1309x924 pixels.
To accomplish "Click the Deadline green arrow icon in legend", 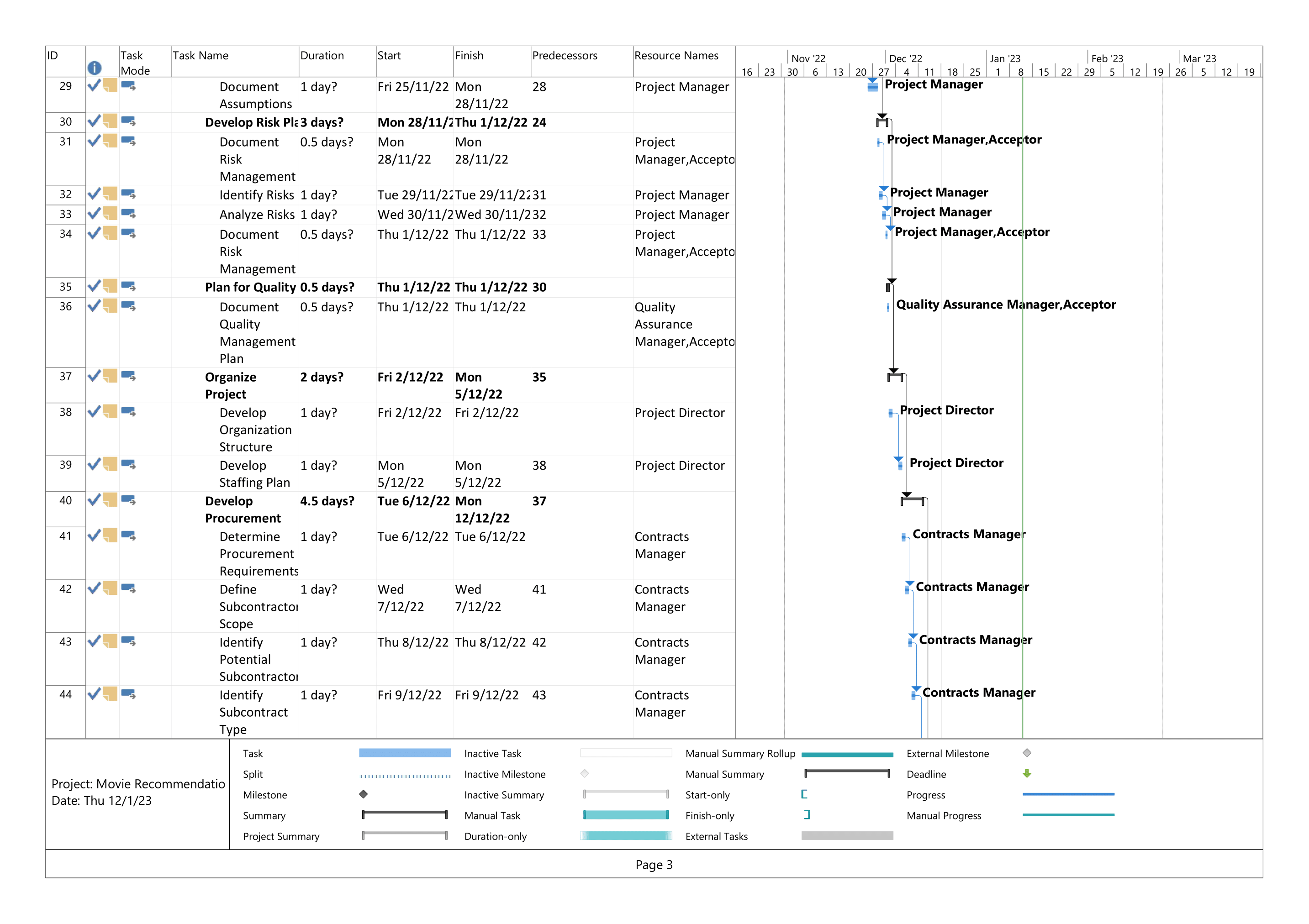I will (1026, 774).
